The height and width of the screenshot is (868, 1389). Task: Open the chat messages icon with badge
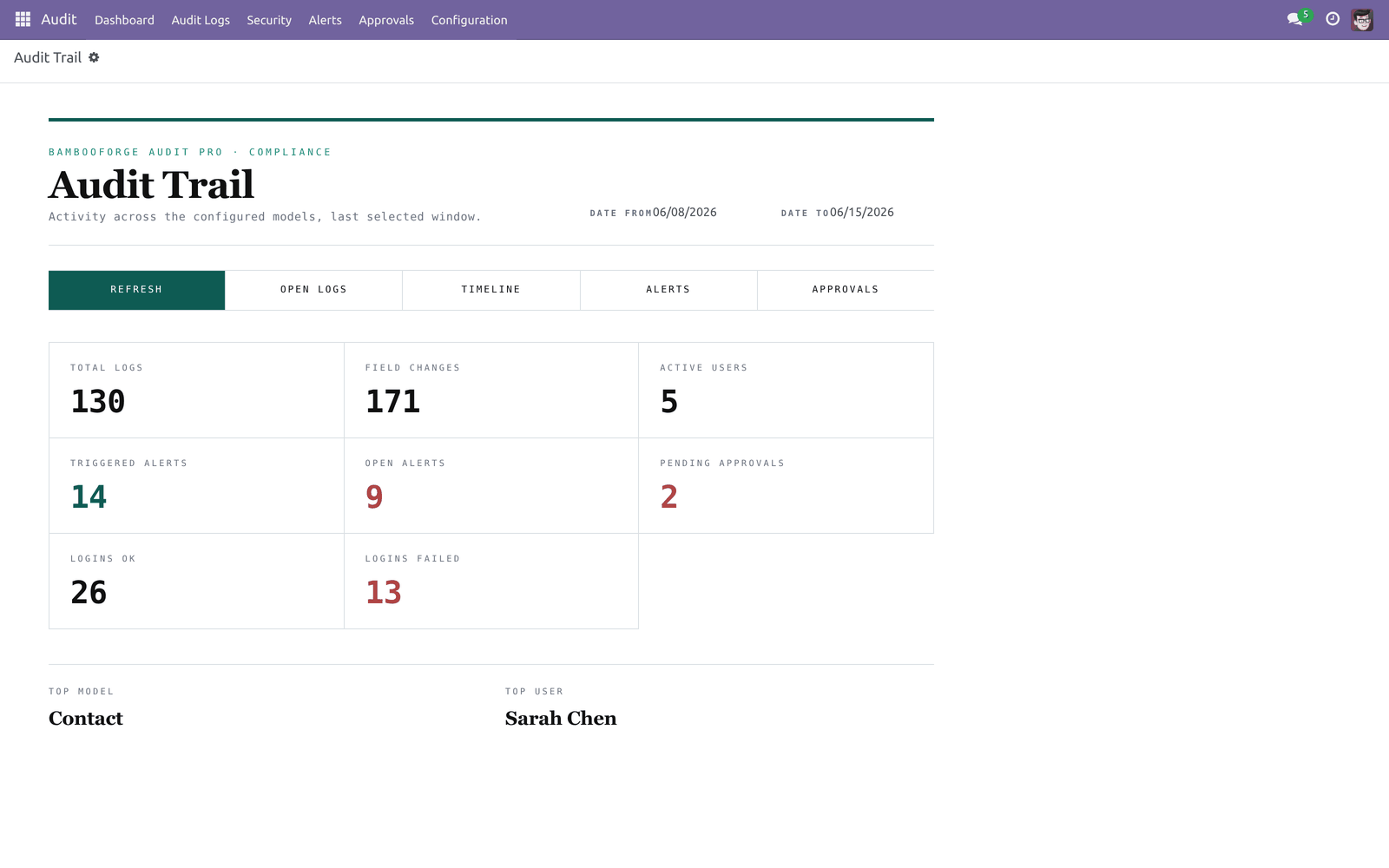coord(1298,18)
